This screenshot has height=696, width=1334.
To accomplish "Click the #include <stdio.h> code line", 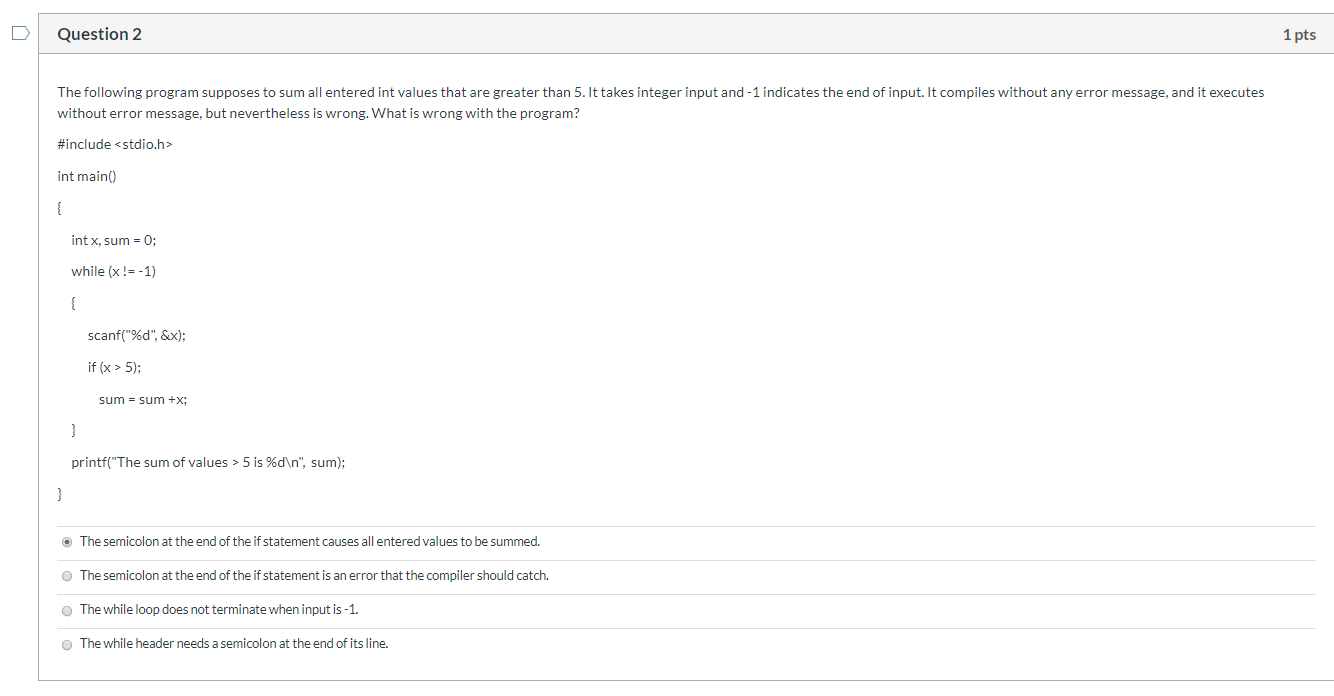I will coord(115,144).
